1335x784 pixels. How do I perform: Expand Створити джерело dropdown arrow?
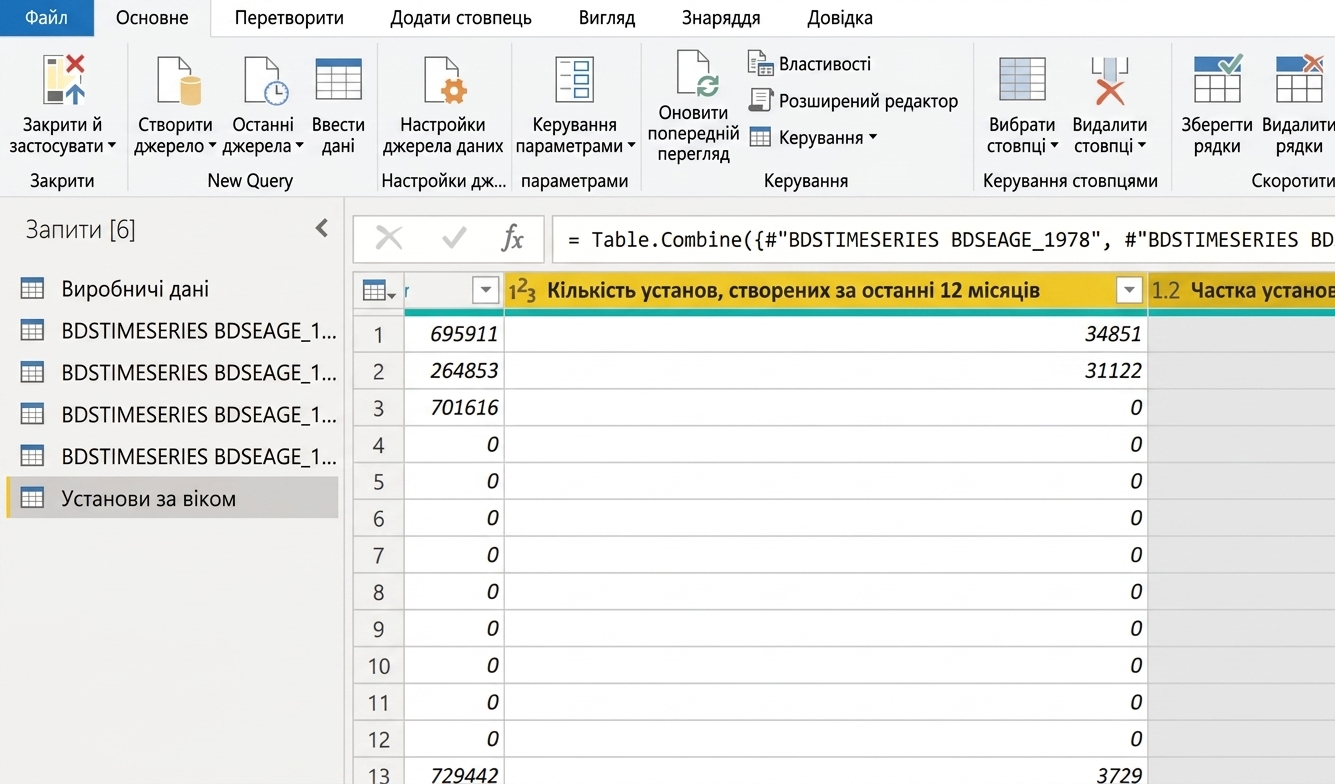[212, 146]
